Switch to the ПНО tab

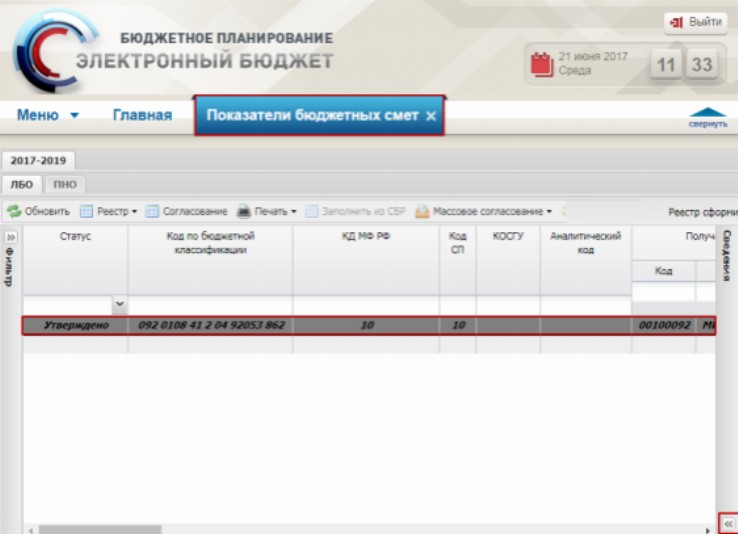[x=65, y=184]
